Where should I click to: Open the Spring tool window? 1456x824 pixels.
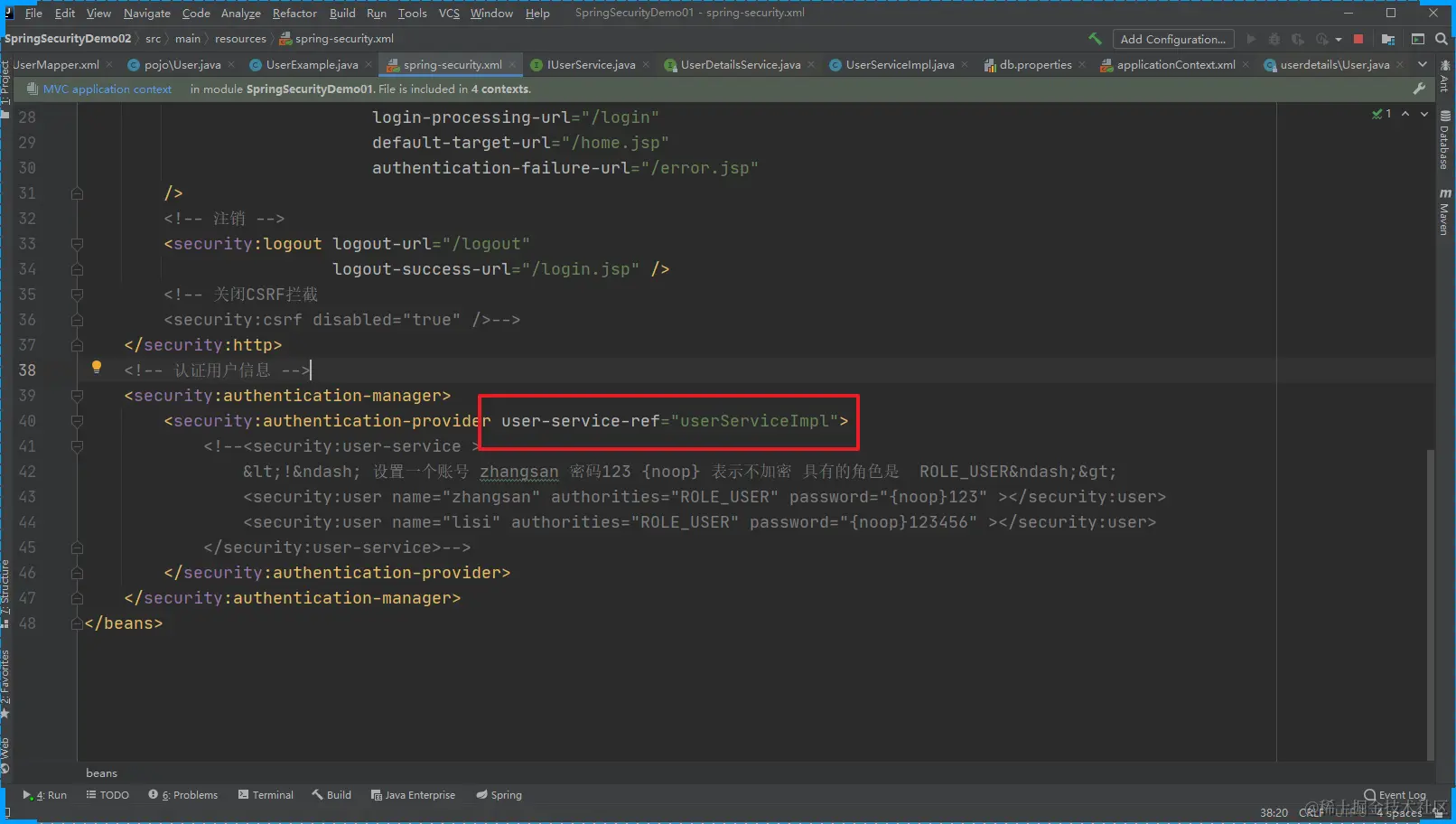click(x=499, y=795)
